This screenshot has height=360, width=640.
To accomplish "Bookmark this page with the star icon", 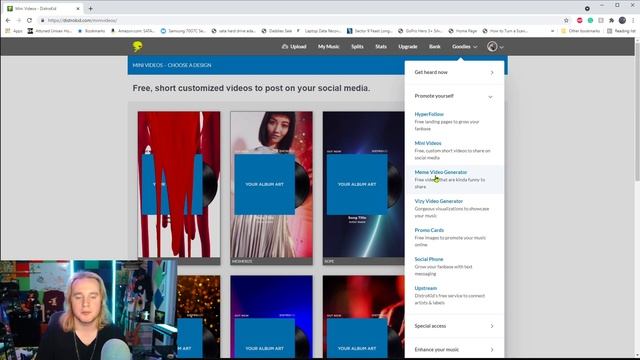I will click(x=566, y=20).
